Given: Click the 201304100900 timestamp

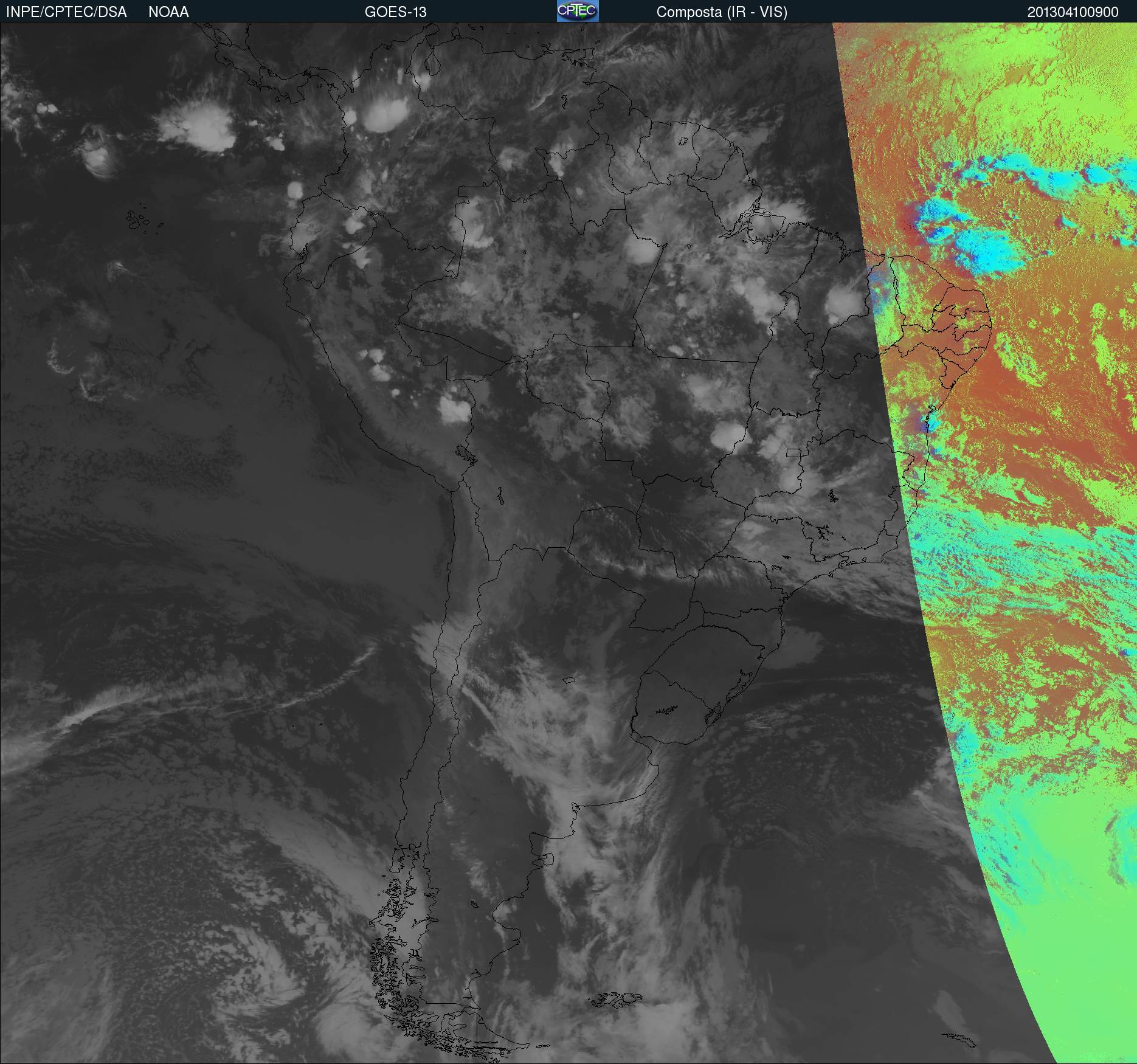Looking at the screenshot, I should (1073, 12).
